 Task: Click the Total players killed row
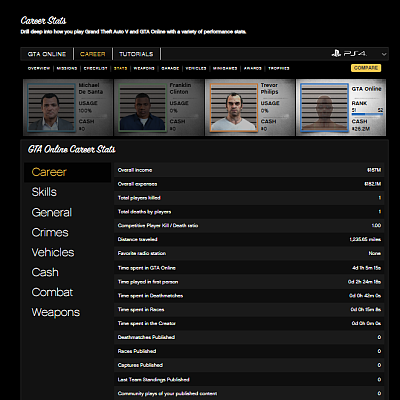click(249, 198)
